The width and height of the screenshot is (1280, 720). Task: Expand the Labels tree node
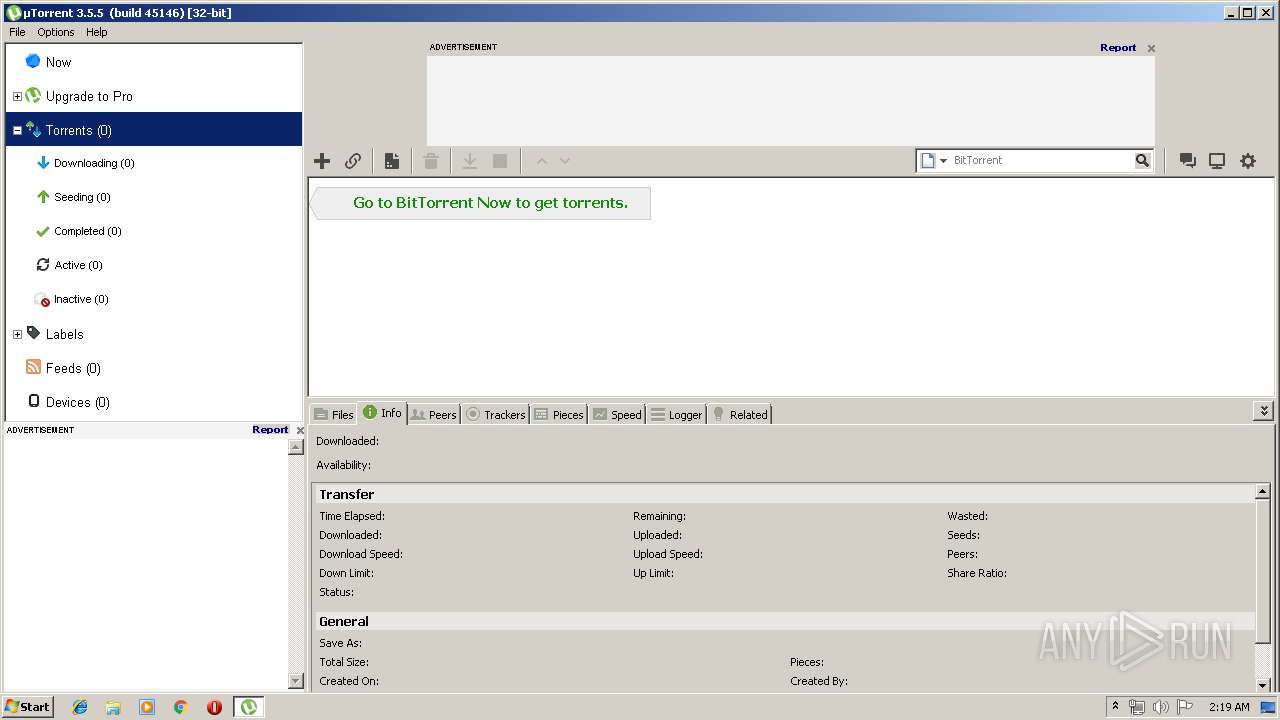pyautogui.click(x=17, y=335)
